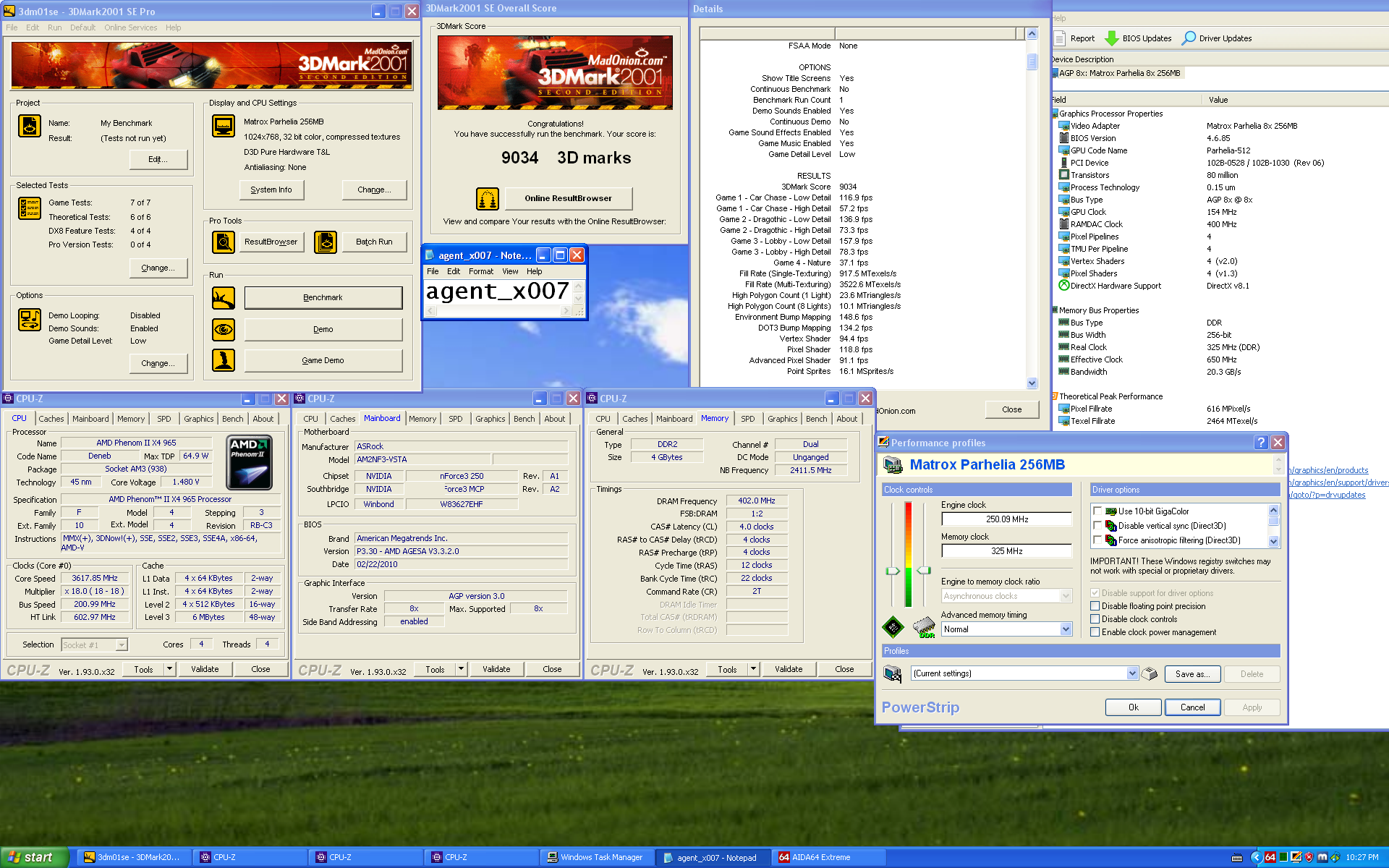Click the red security shield tray icon

1309,857
